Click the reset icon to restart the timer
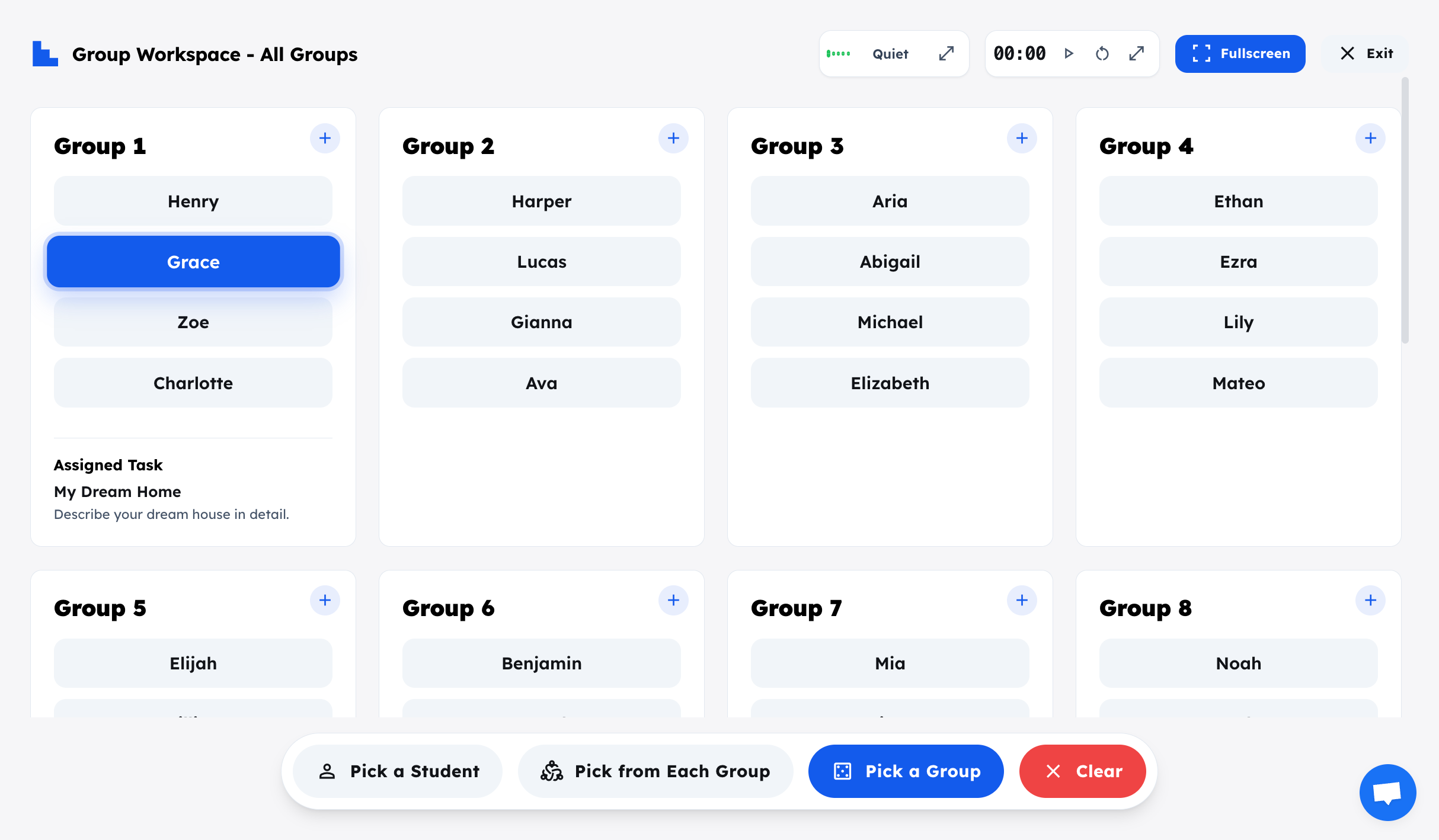This screenshot has height=840, width=1439. pos(1102,53)
